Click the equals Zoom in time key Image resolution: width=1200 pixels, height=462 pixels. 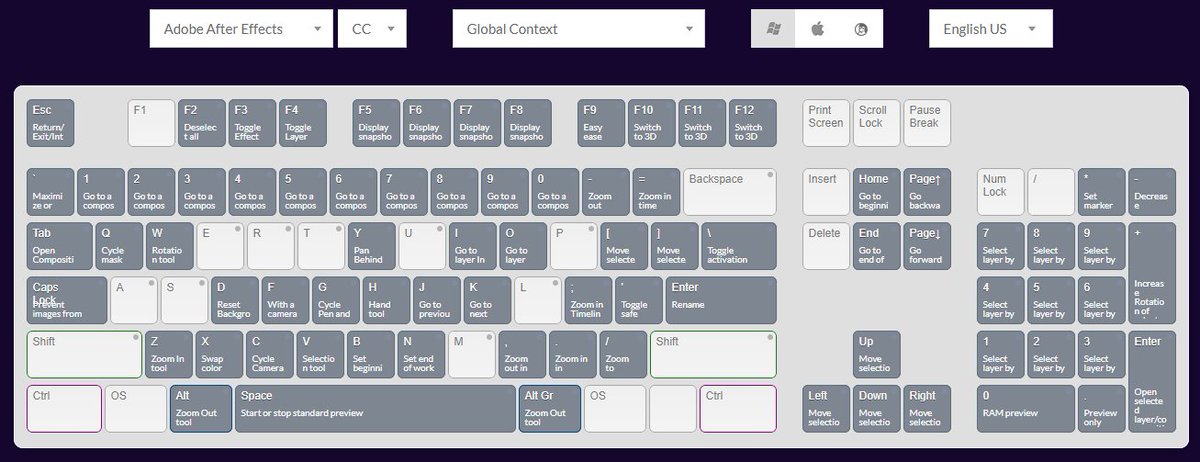pos(655,192)
